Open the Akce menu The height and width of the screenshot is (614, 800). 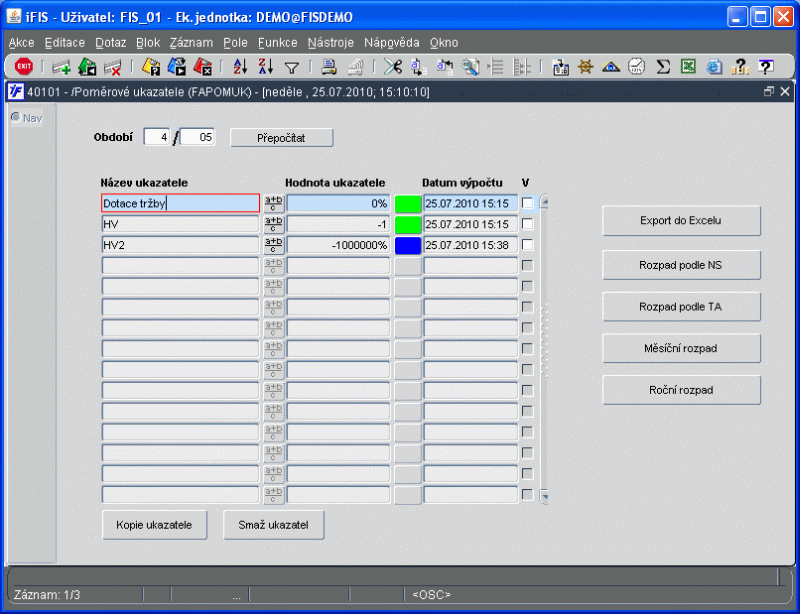coord(21,43)
